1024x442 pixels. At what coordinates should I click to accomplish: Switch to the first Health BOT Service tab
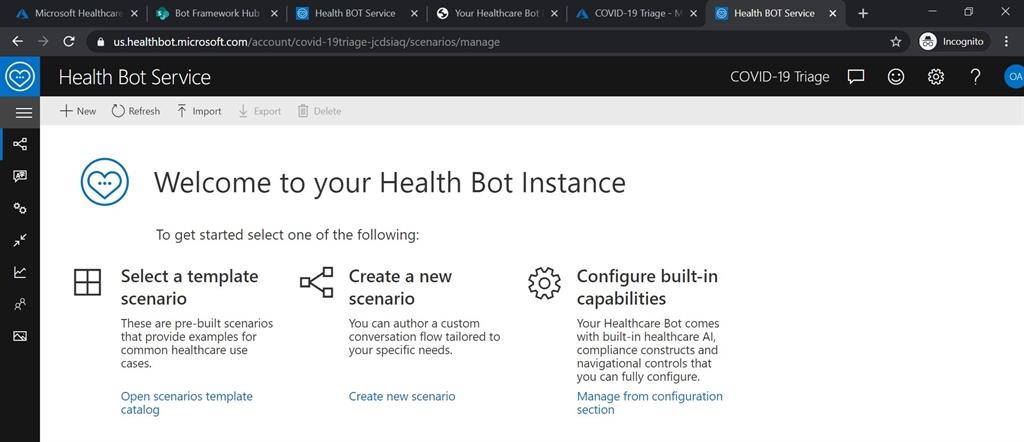point(356,13)
